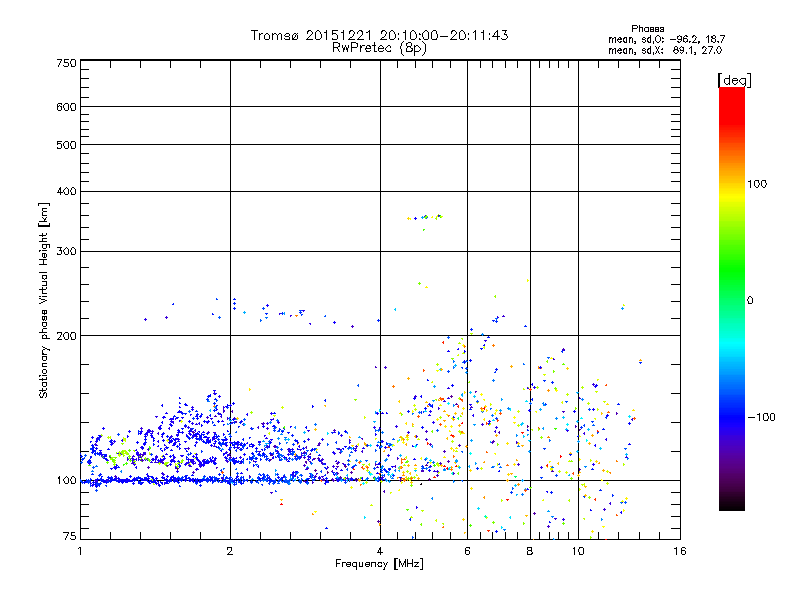The height and width of the screenshot is (600, 800).
Task: Click the y-axis tick '750'
Action: (x=67, y=63)
